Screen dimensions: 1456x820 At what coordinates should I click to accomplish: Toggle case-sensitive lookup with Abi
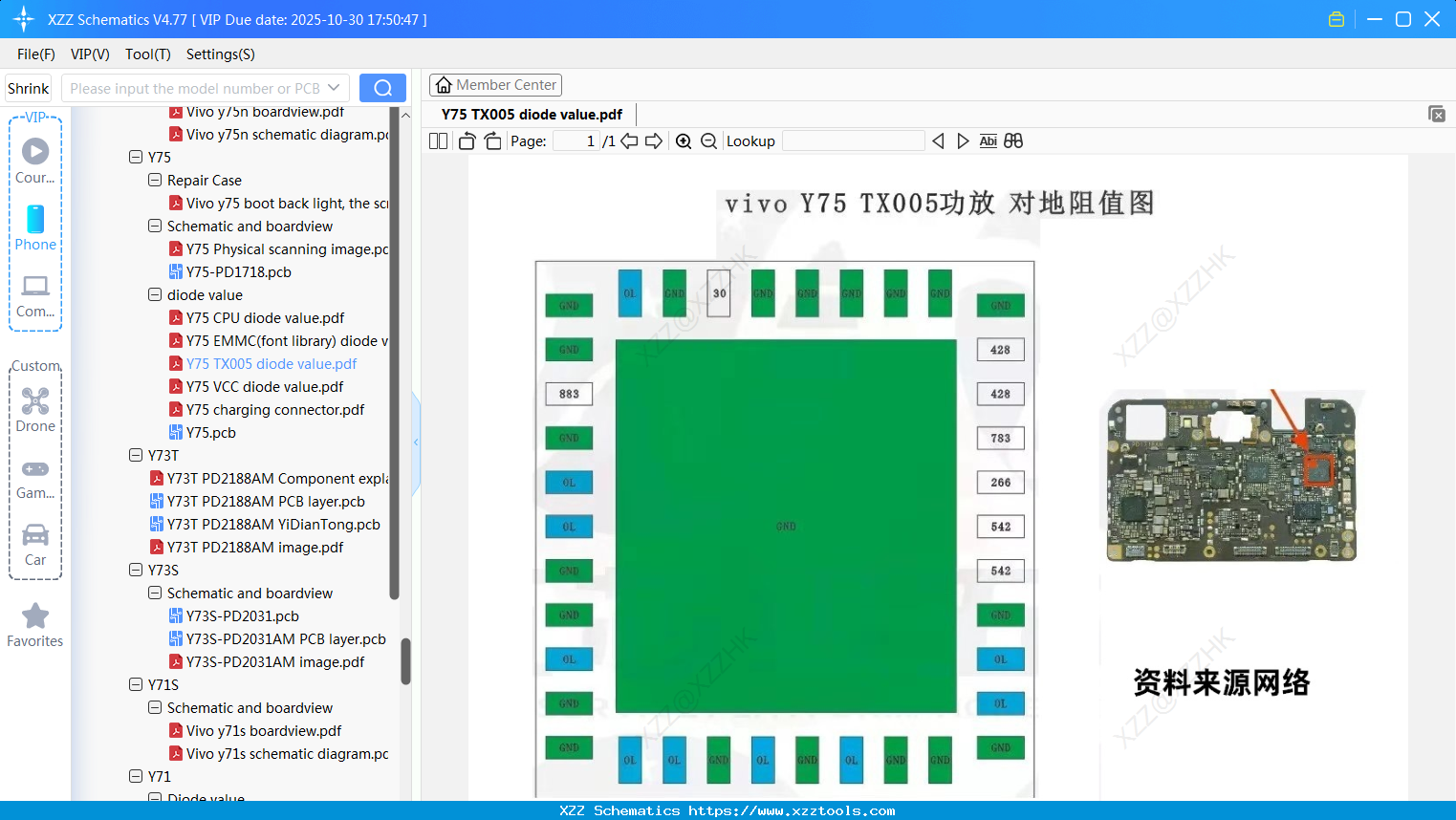(x=988, y=140)
